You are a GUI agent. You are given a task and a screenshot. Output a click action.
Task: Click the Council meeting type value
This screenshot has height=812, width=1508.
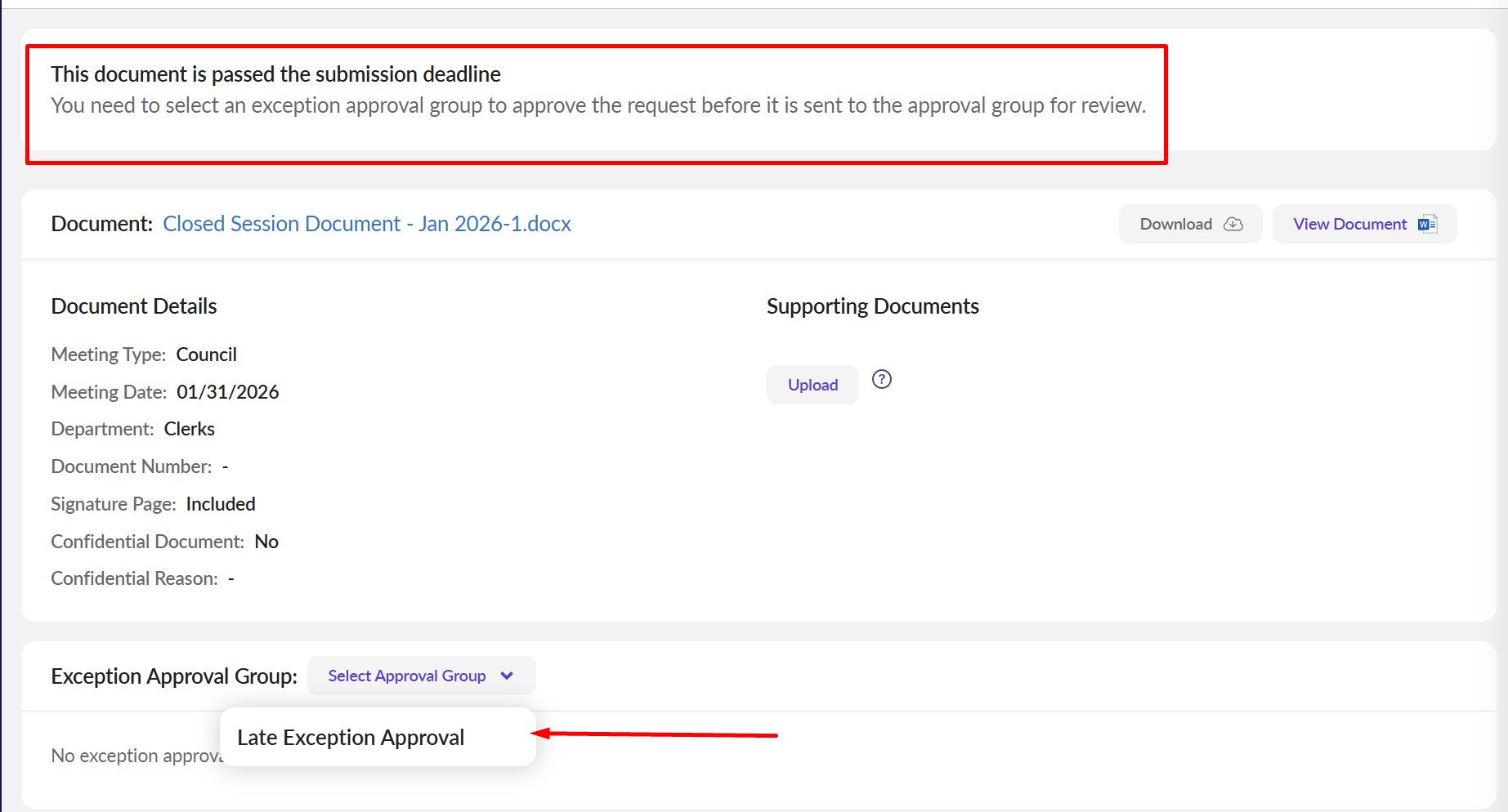point(206,355)
